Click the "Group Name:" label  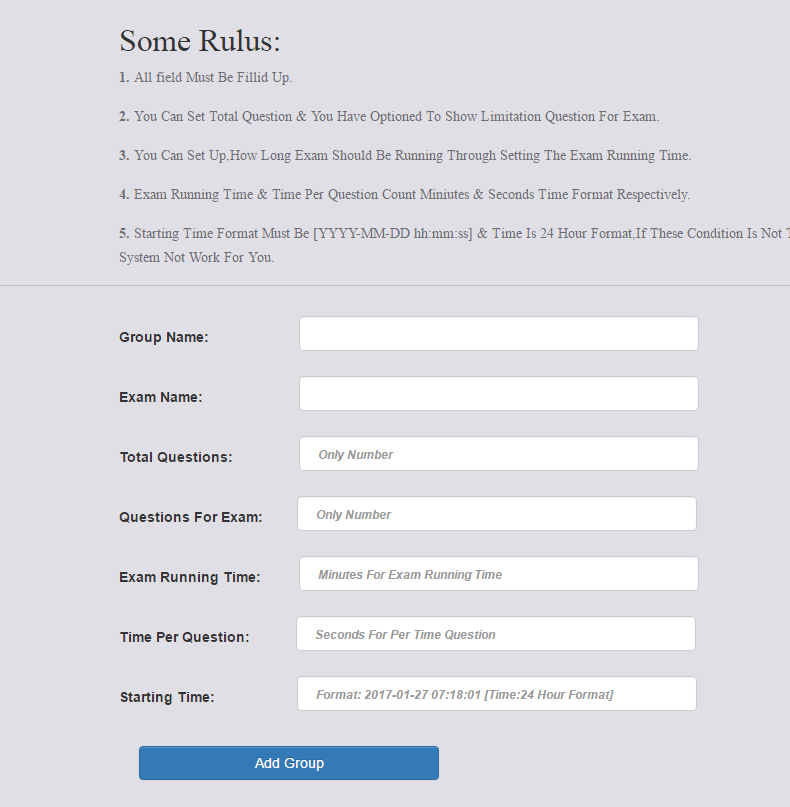164,337
